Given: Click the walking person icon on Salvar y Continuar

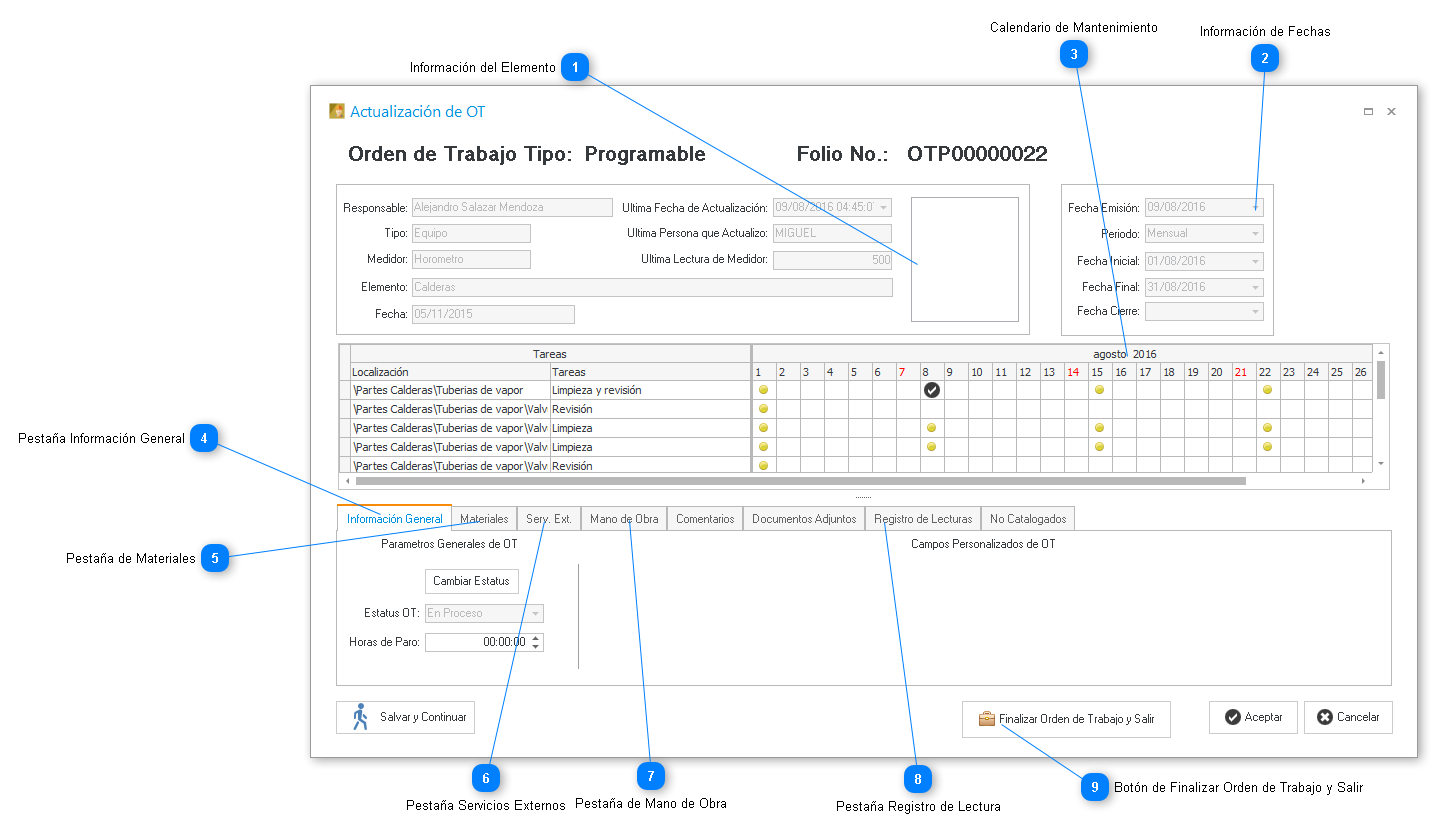Looking at the screenshot, I should pyautogui.click(x=360, y=717).
